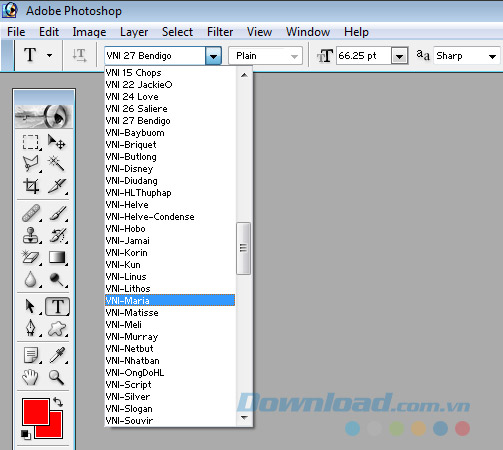Select the Polygonal Lasso tool

(31, 164)
